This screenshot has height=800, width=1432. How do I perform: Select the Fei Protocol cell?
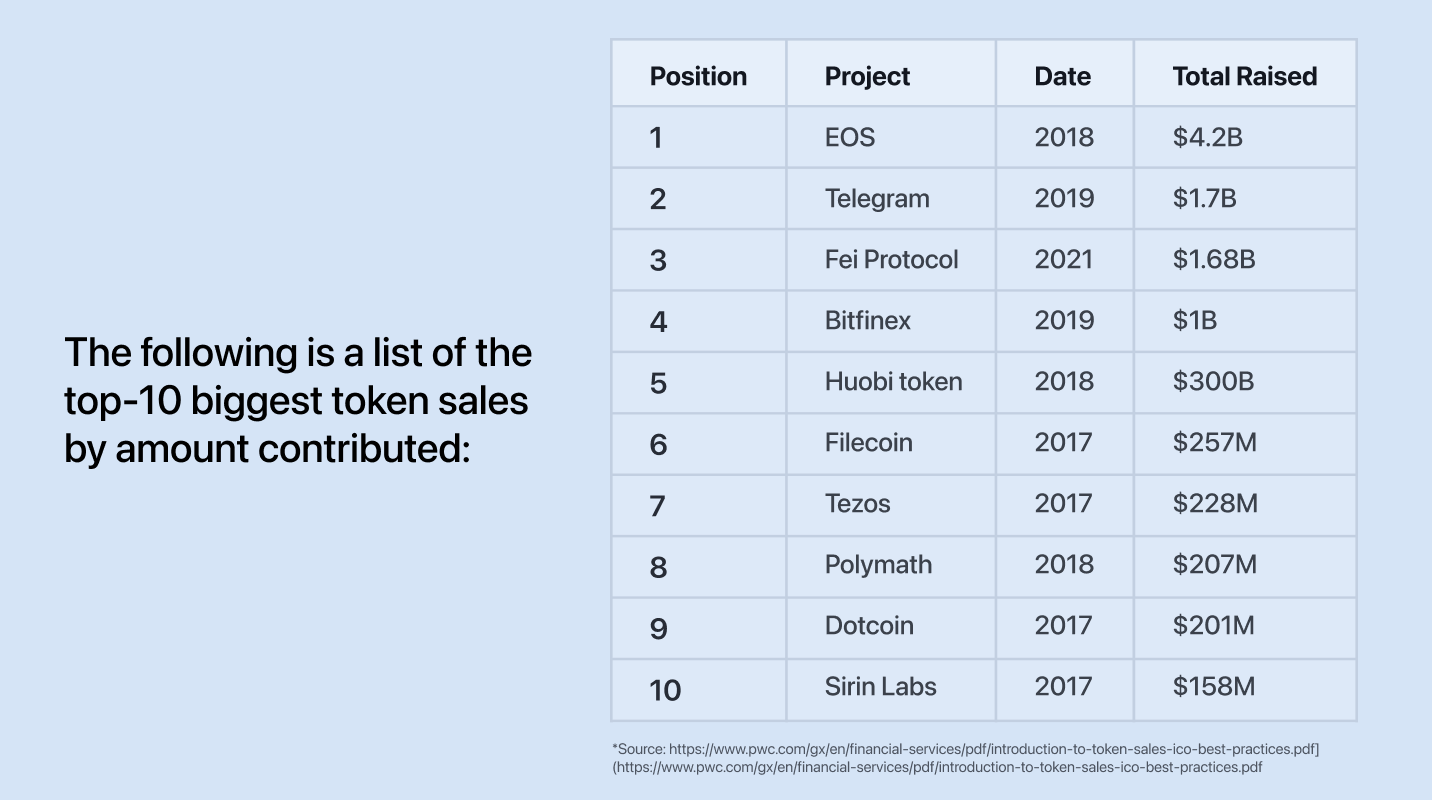pos(891,260)
